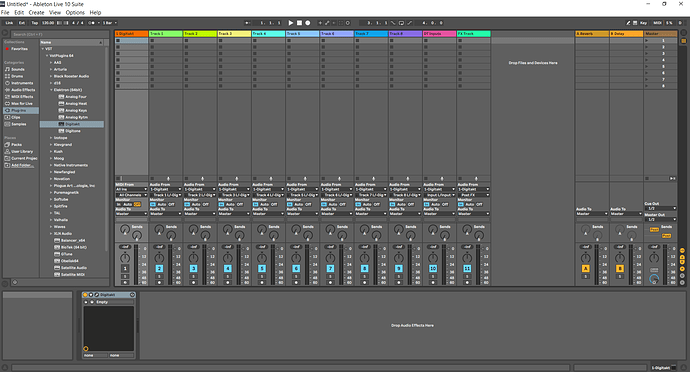Select the Satellite Audio plugin
This screenshot has height=372, width=690.
73,268
